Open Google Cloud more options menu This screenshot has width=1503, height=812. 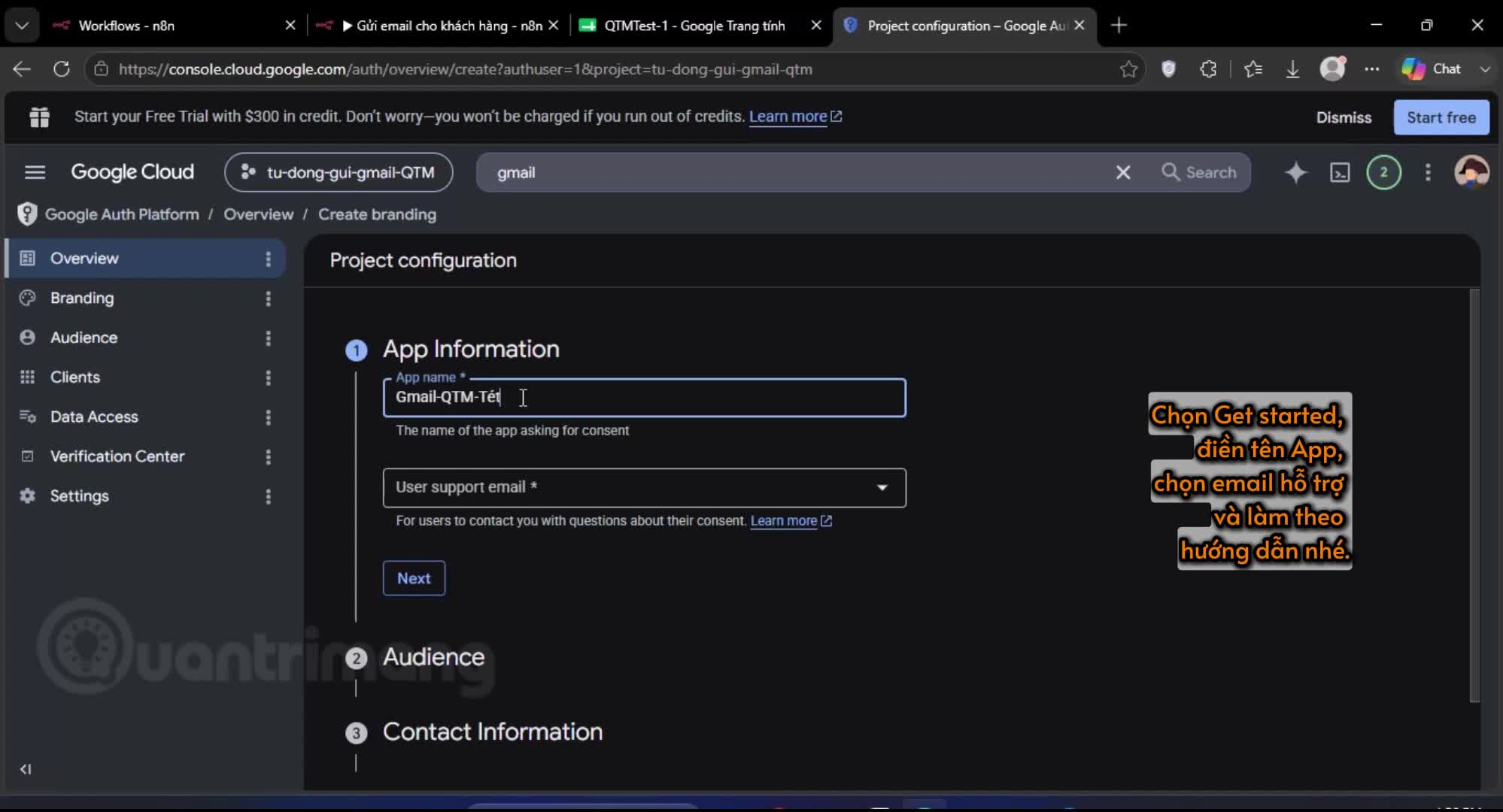(1428, 172)
